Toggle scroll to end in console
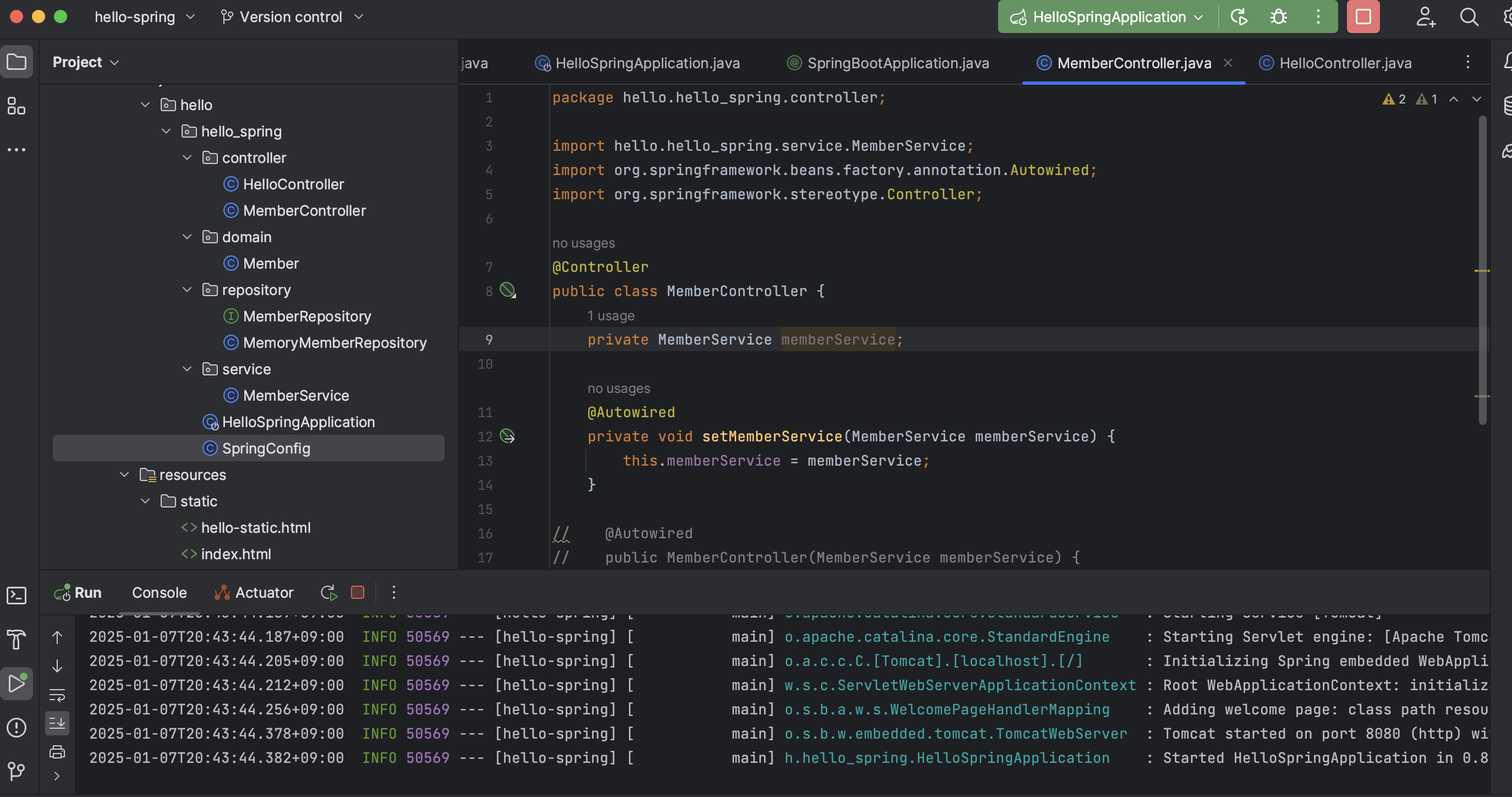This screenshot has height=797, width=1512. click(x=57, y=723)
